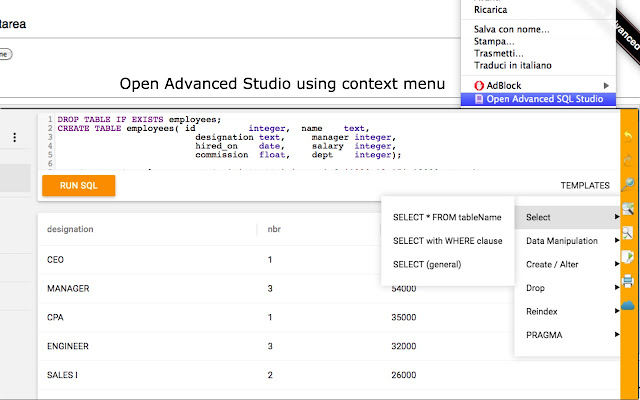Viewport: 640px width, 400px height.
Task: Click Open Advanced SQL Studio entry
Action: pyautogui.click(x=538, y=99)
